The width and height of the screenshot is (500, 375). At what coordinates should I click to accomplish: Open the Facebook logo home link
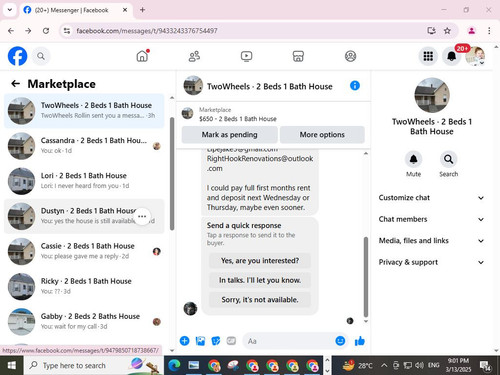pyautogui.click(x=17, y=56)
